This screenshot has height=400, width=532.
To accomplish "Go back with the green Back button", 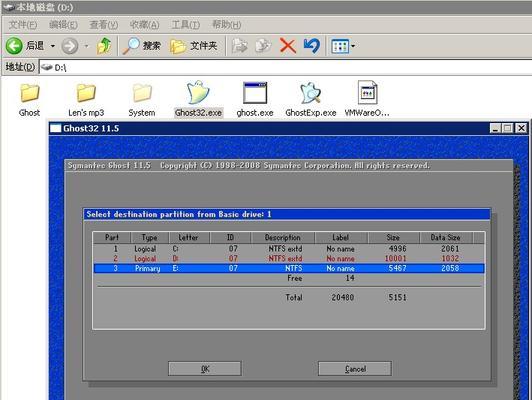I will [x=25, y=46].
